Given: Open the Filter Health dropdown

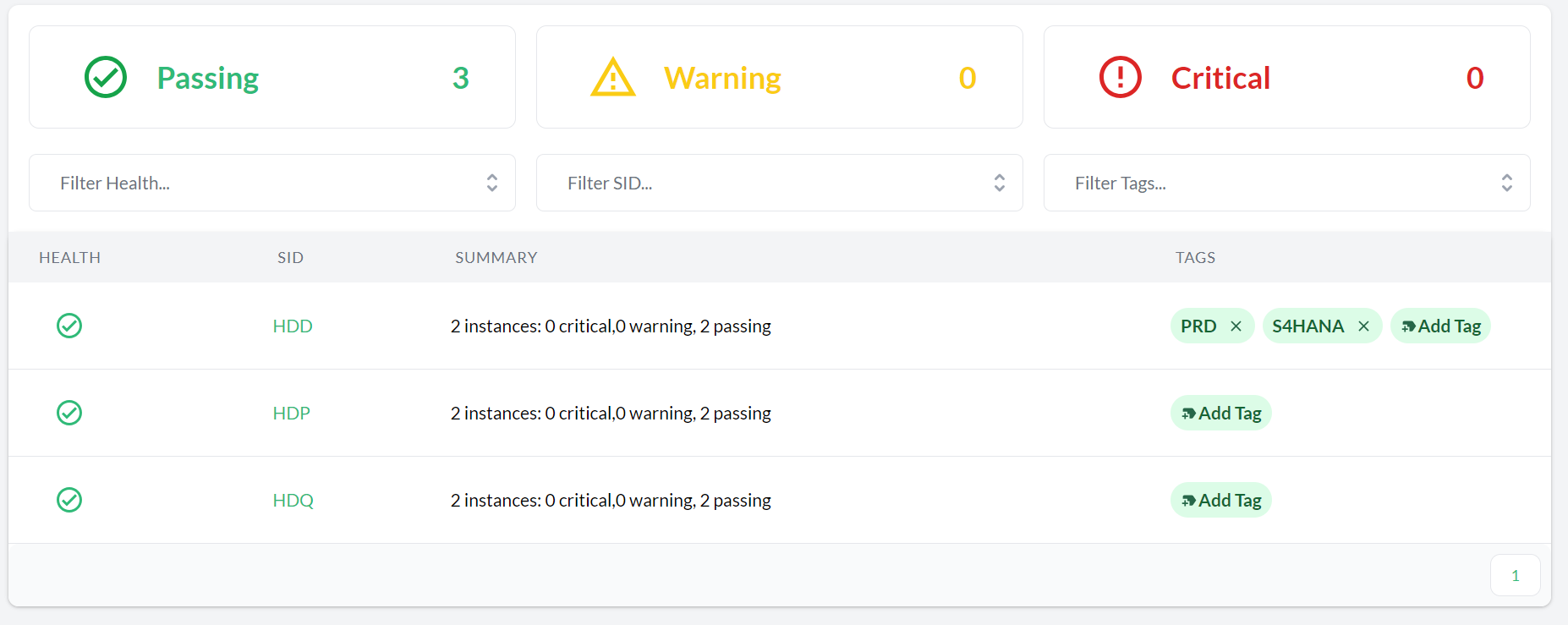Looking at the screenshot, I should click(x=271, y=183).
